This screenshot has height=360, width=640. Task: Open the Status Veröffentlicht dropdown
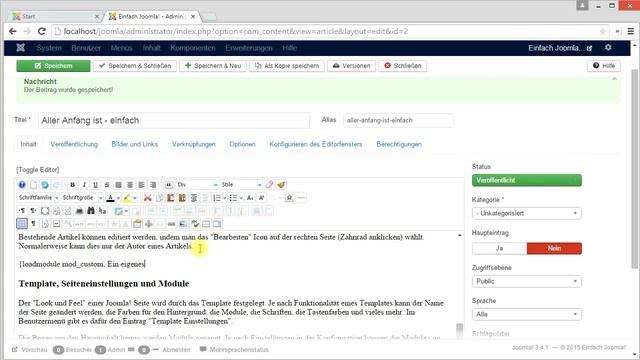click(x=527, y=180)
